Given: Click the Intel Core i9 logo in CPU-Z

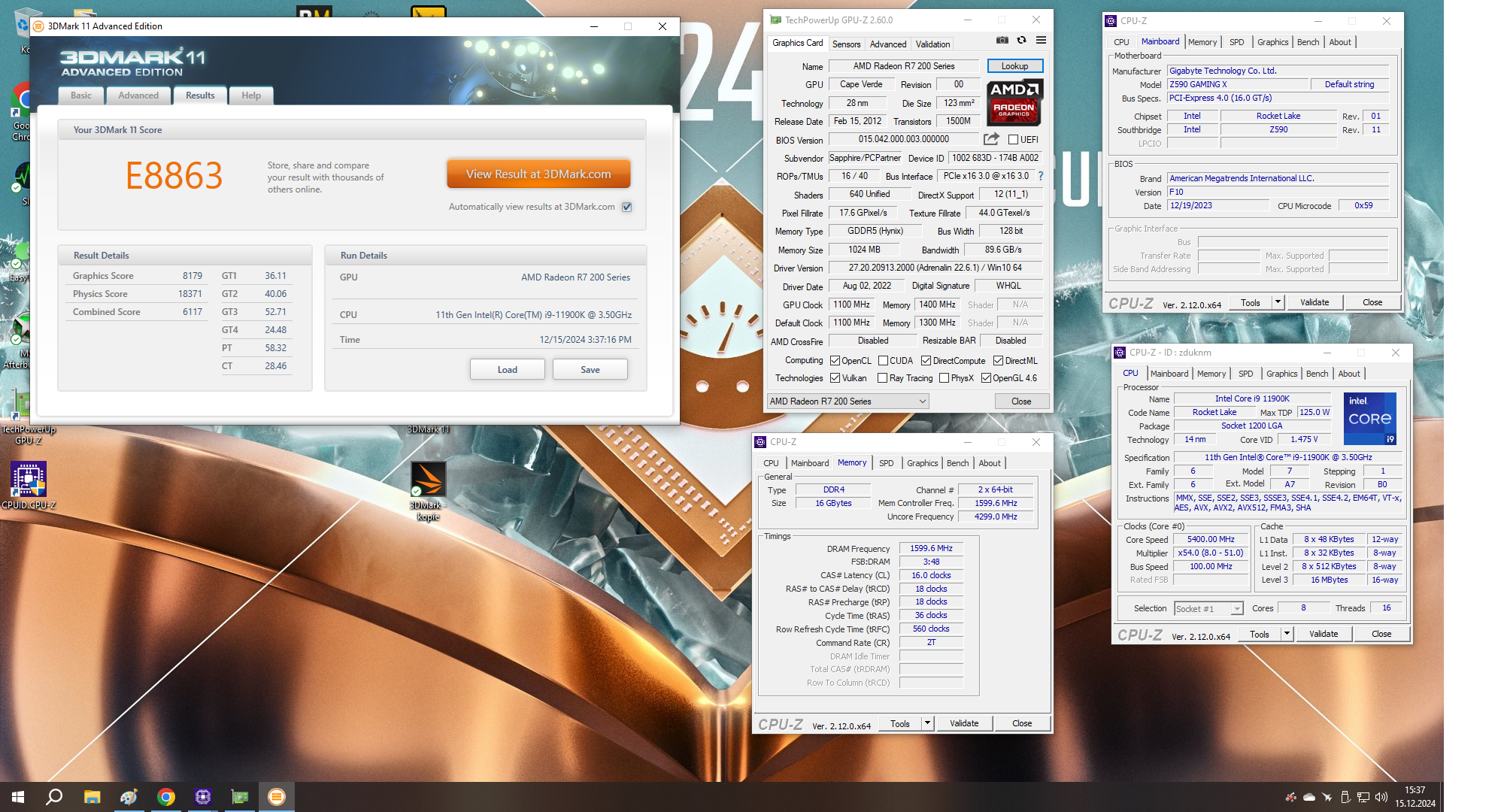Looking at the screenshot, I should point(1370,419).
